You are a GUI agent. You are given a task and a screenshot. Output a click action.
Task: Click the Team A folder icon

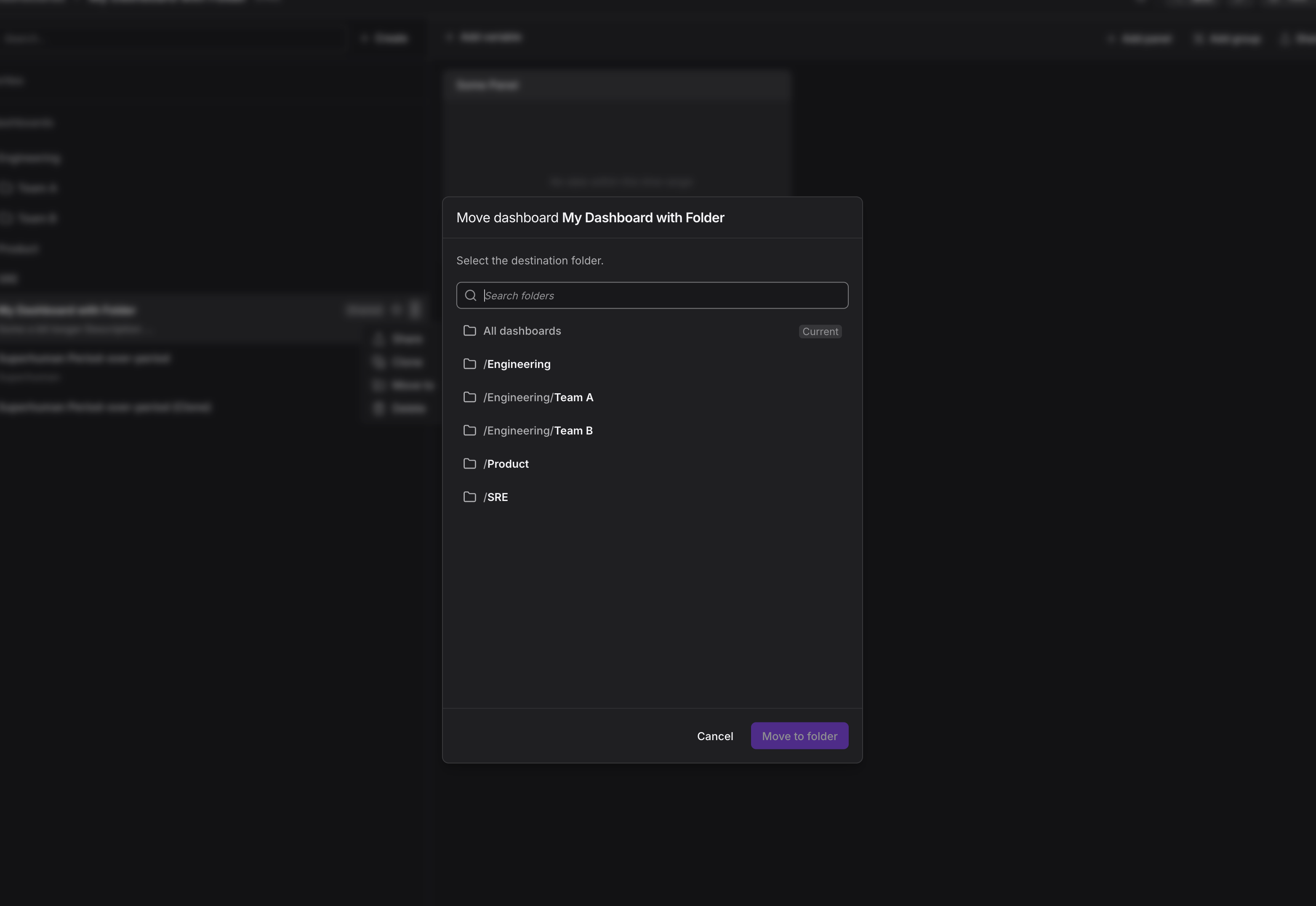[469, 397]
